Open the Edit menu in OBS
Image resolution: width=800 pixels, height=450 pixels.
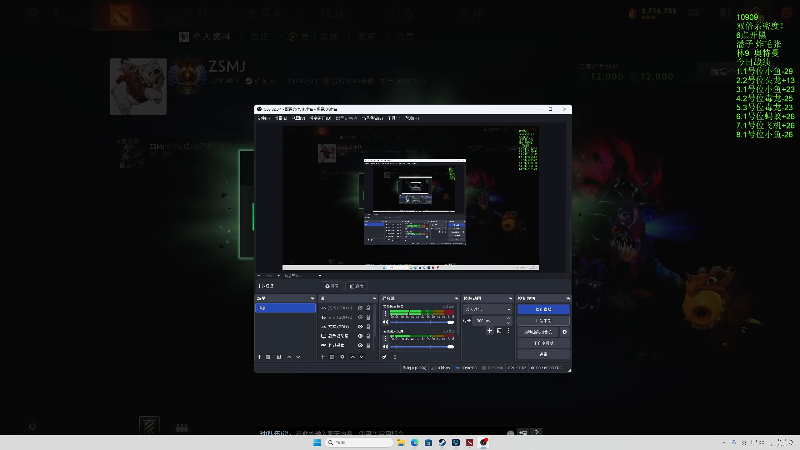[x=281, y=118]
